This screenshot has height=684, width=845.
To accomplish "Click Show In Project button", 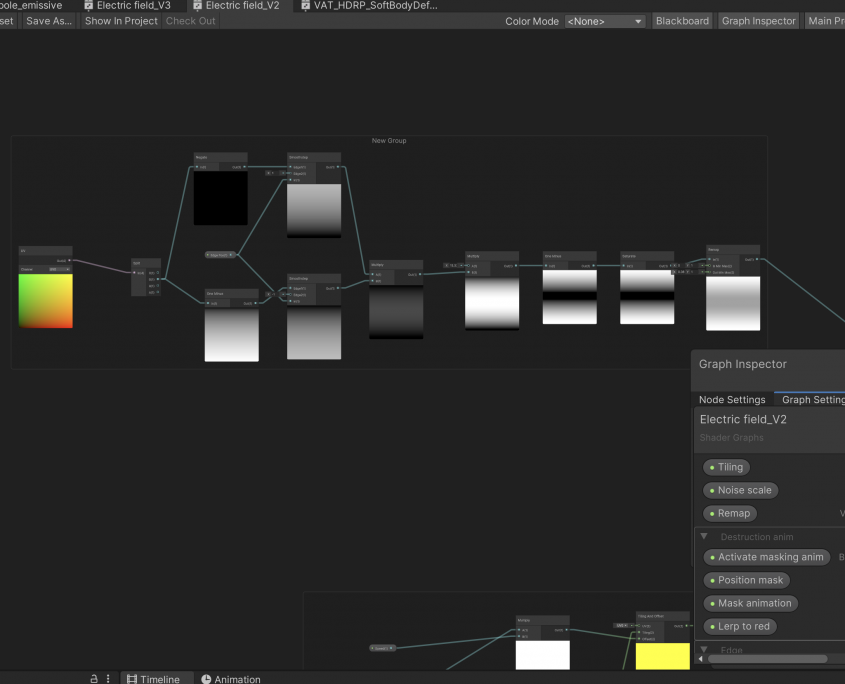I will point(121,21).
